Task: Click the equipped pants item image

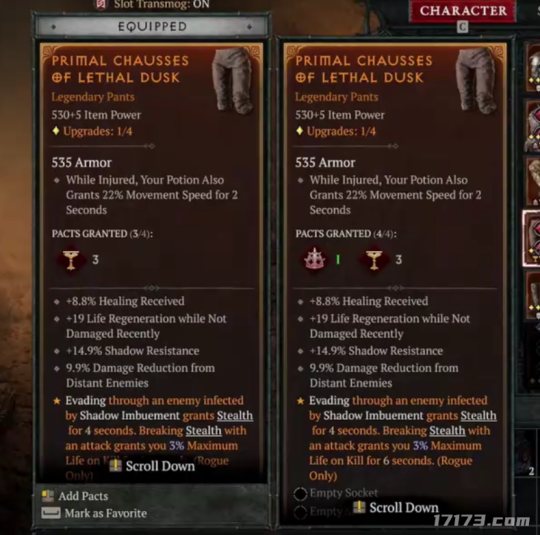Action: tap(233, 80)
